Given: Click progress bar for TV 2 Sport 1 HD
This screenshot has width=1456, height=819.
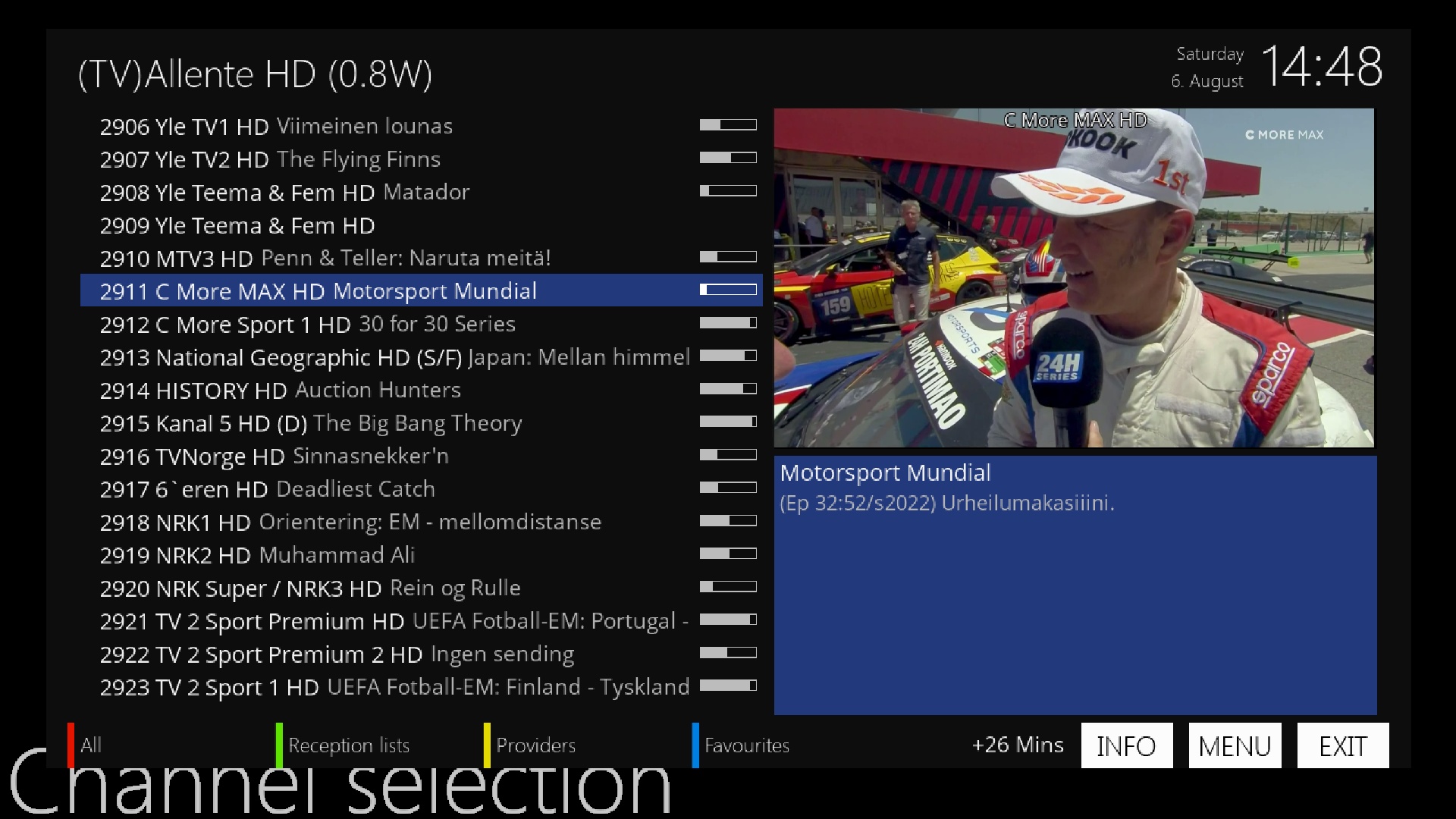Looking at the screenshot, I should click(x=728, y=686).
